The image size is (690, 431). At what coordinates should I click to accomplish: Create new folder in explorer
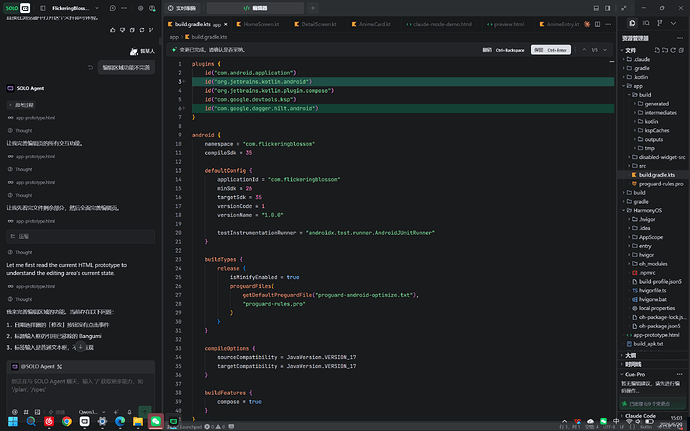(665, 50)
